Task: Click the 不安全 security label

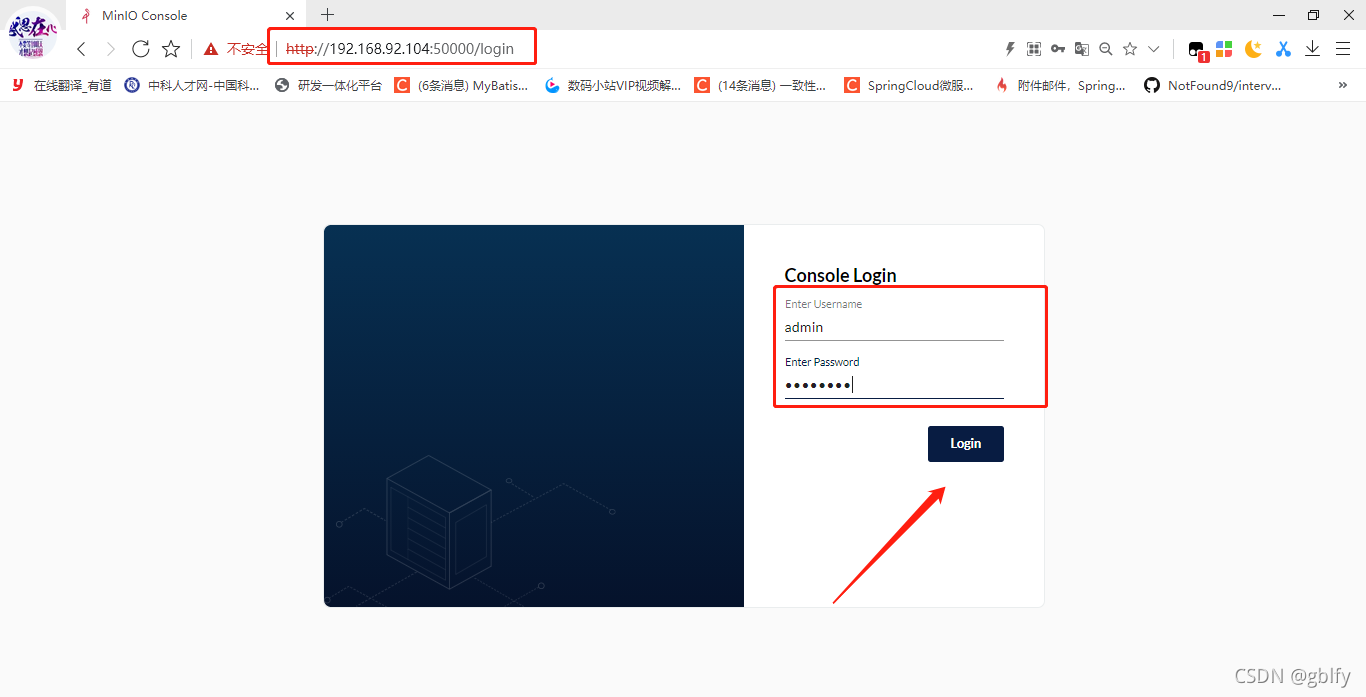Action: tap(248, 49)
